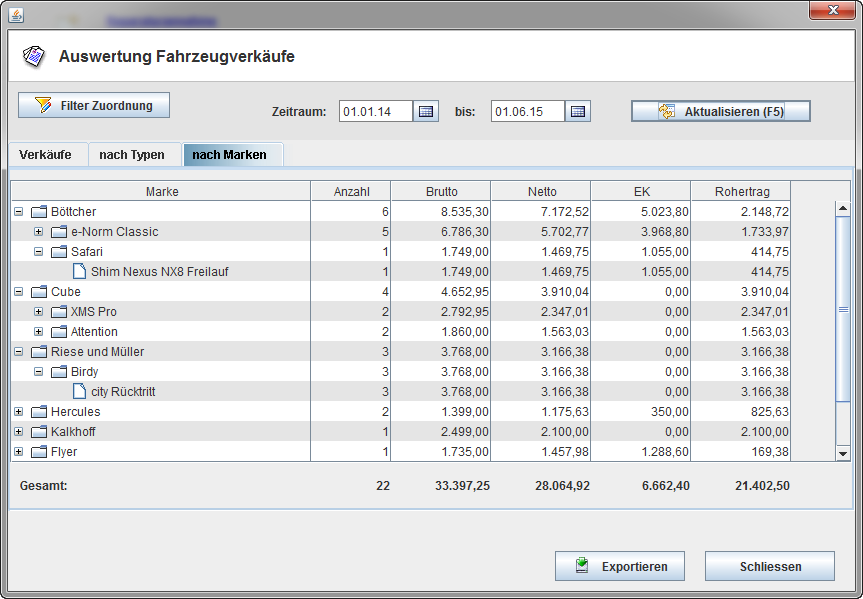Sort by the Rohertrag column header

click(740, 192)
